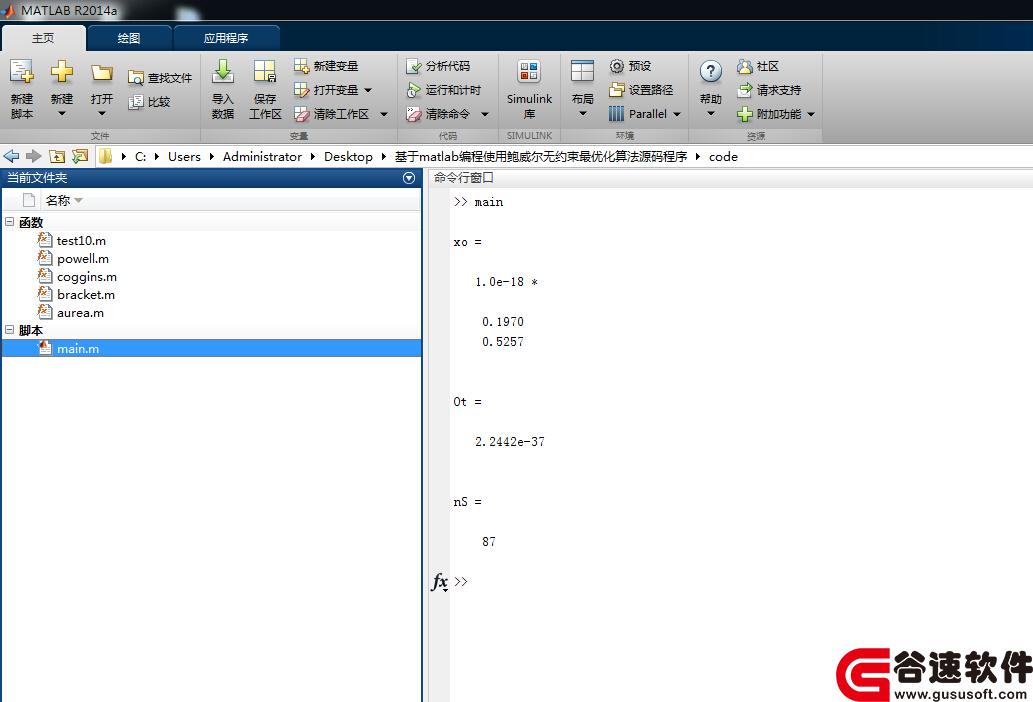This screenshot has width=1033, height=702.
Task: Click the Desktop segment in address path
Action: (x=348, y=157)
